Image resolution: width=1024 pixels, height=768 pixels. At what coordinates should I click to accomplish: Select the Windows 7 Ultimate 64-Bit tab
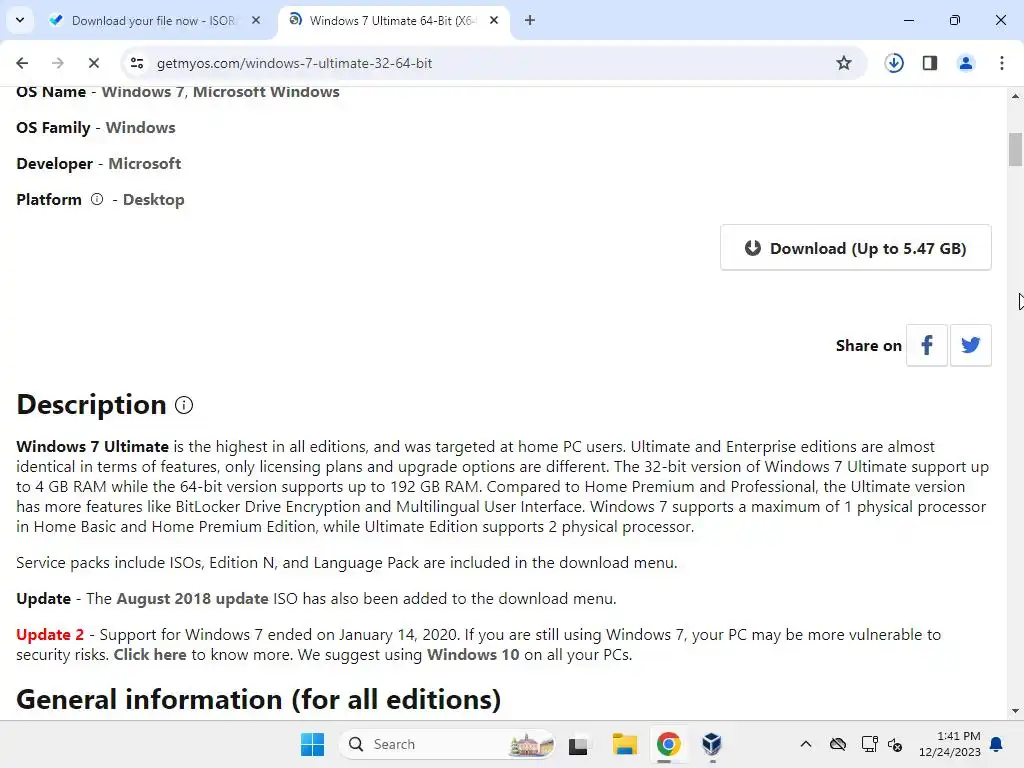[393, 21]
